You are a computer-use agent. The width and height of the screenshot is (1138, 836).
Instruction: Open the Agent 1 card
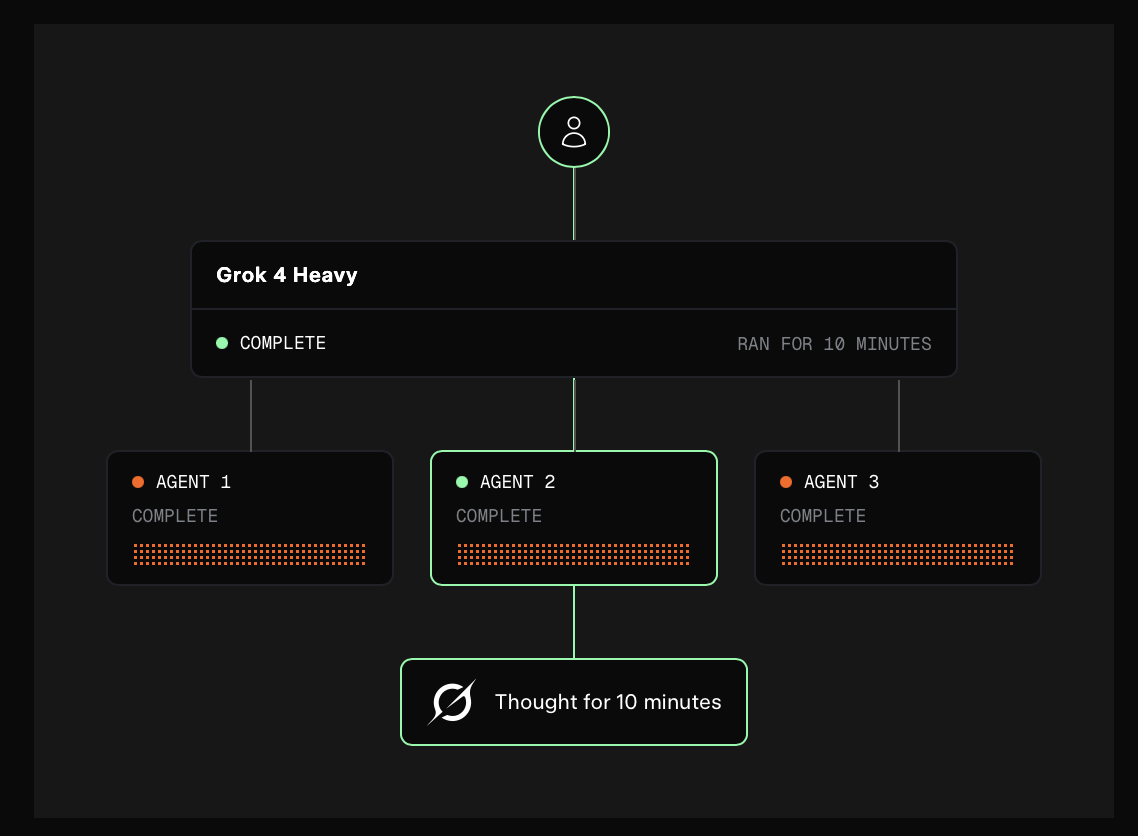pyautogui.click(x=250, y=518)
